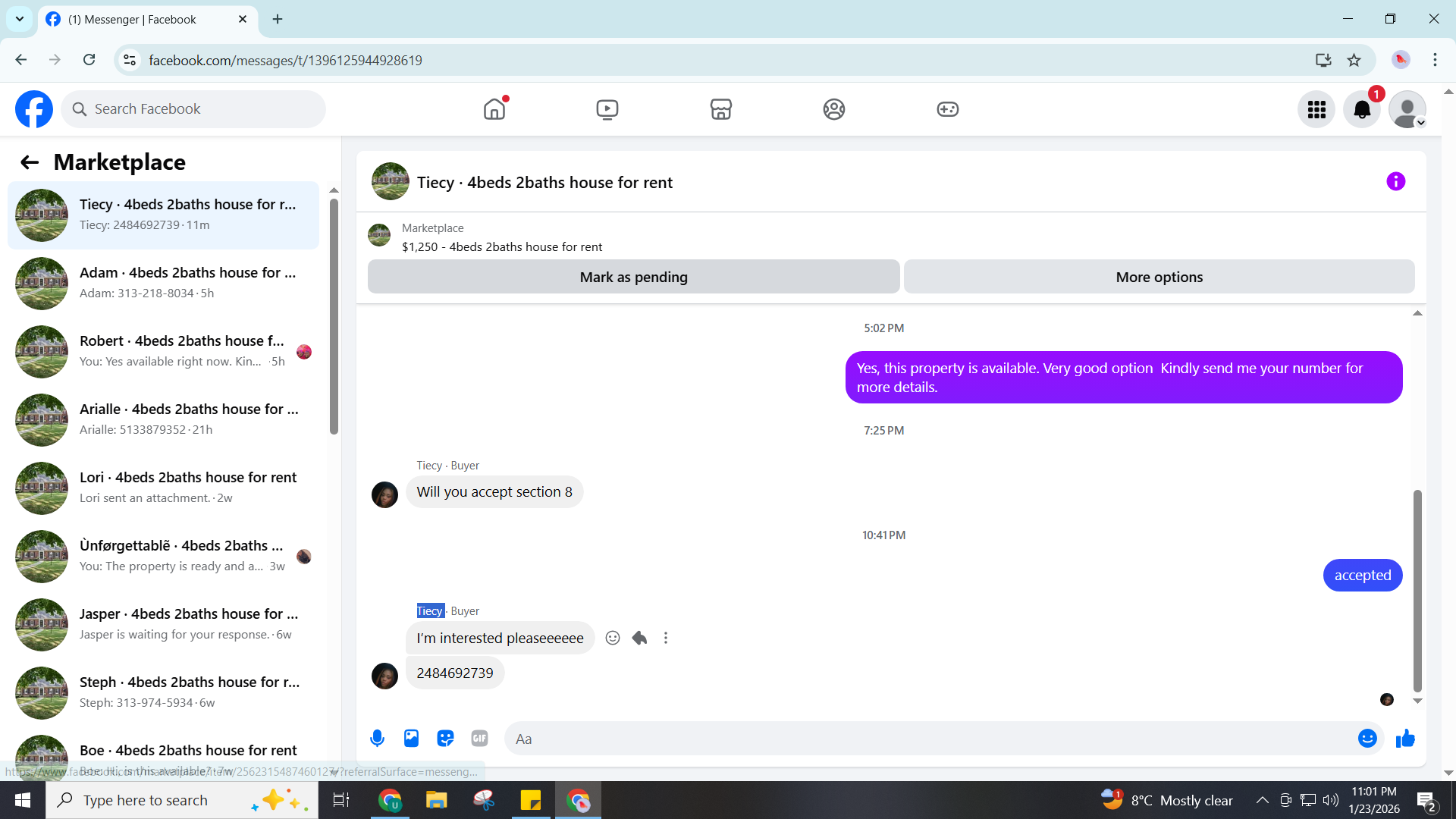
Task: Open File Explorer from the taskbar
Action: coord(436,800)
